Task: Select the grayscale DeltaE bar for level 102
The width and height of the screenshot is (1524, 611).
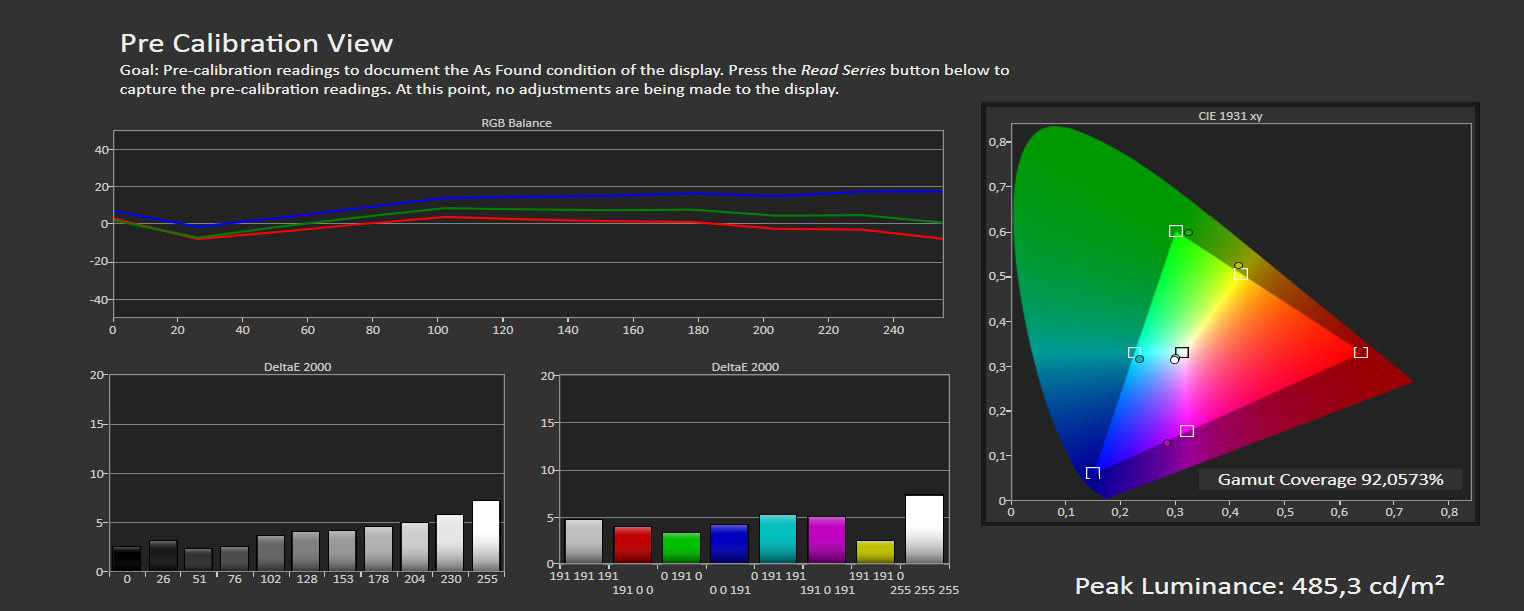Action: 270,554
